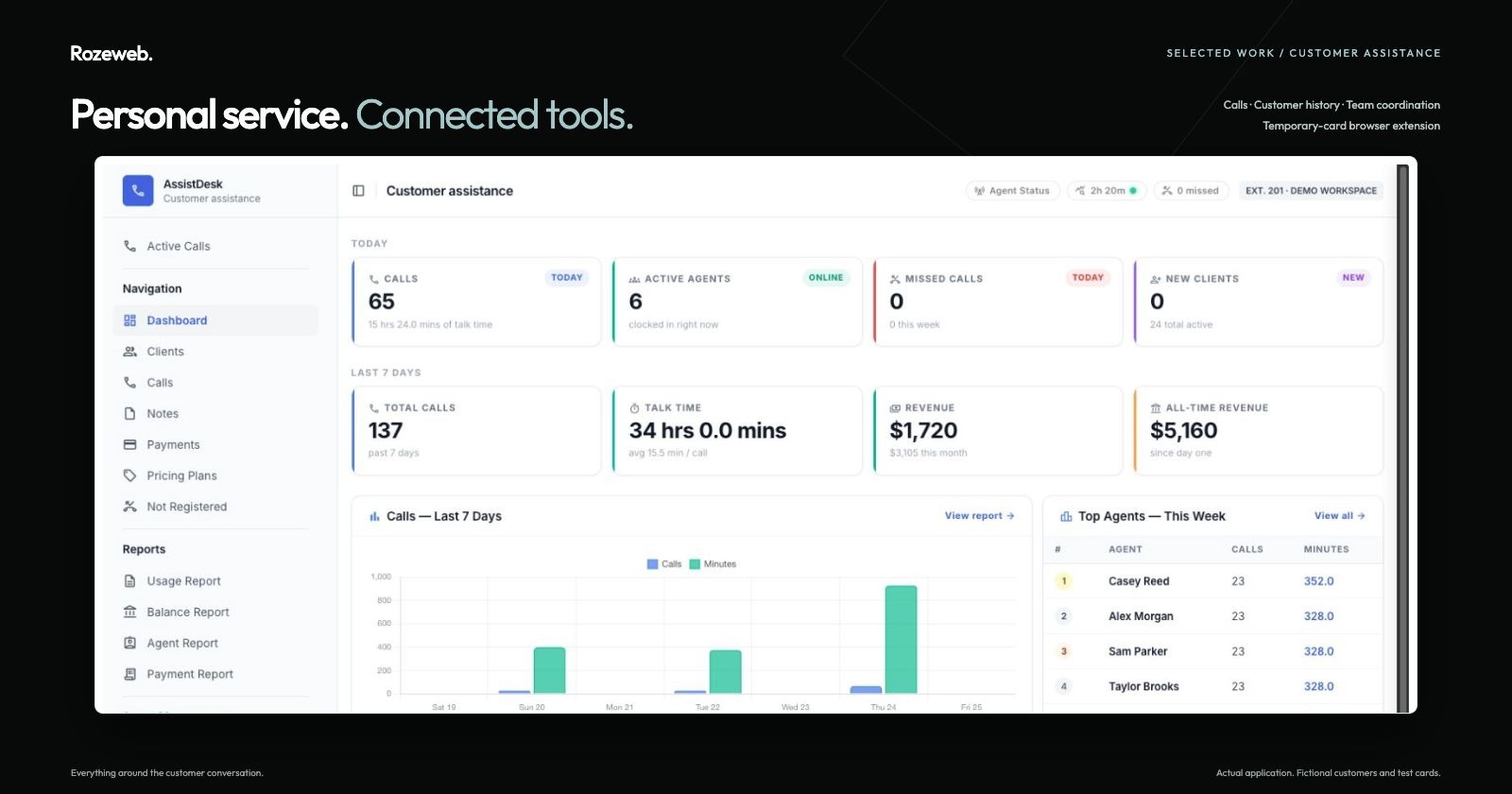Select agent Sam Parker row

point(1213,651)
